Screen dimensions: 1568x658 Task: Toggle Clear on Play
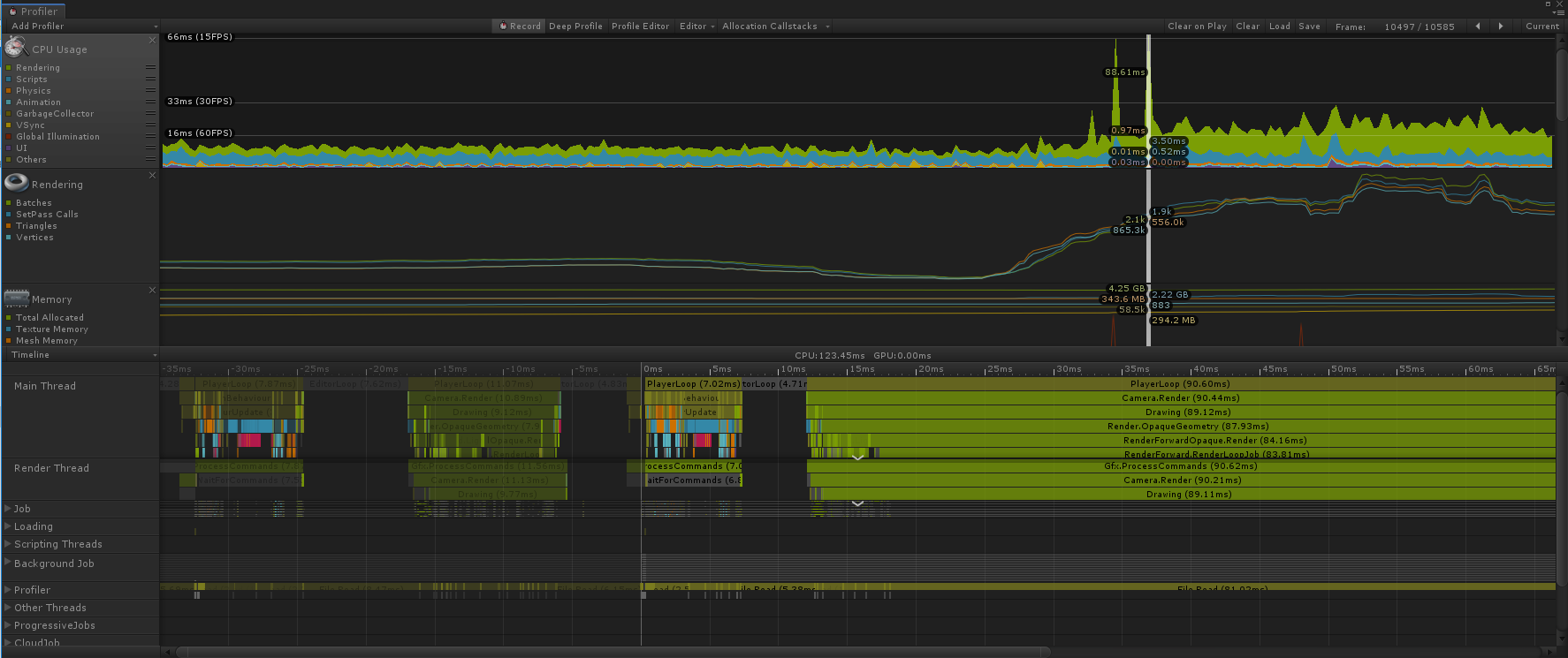[1197, 26]
